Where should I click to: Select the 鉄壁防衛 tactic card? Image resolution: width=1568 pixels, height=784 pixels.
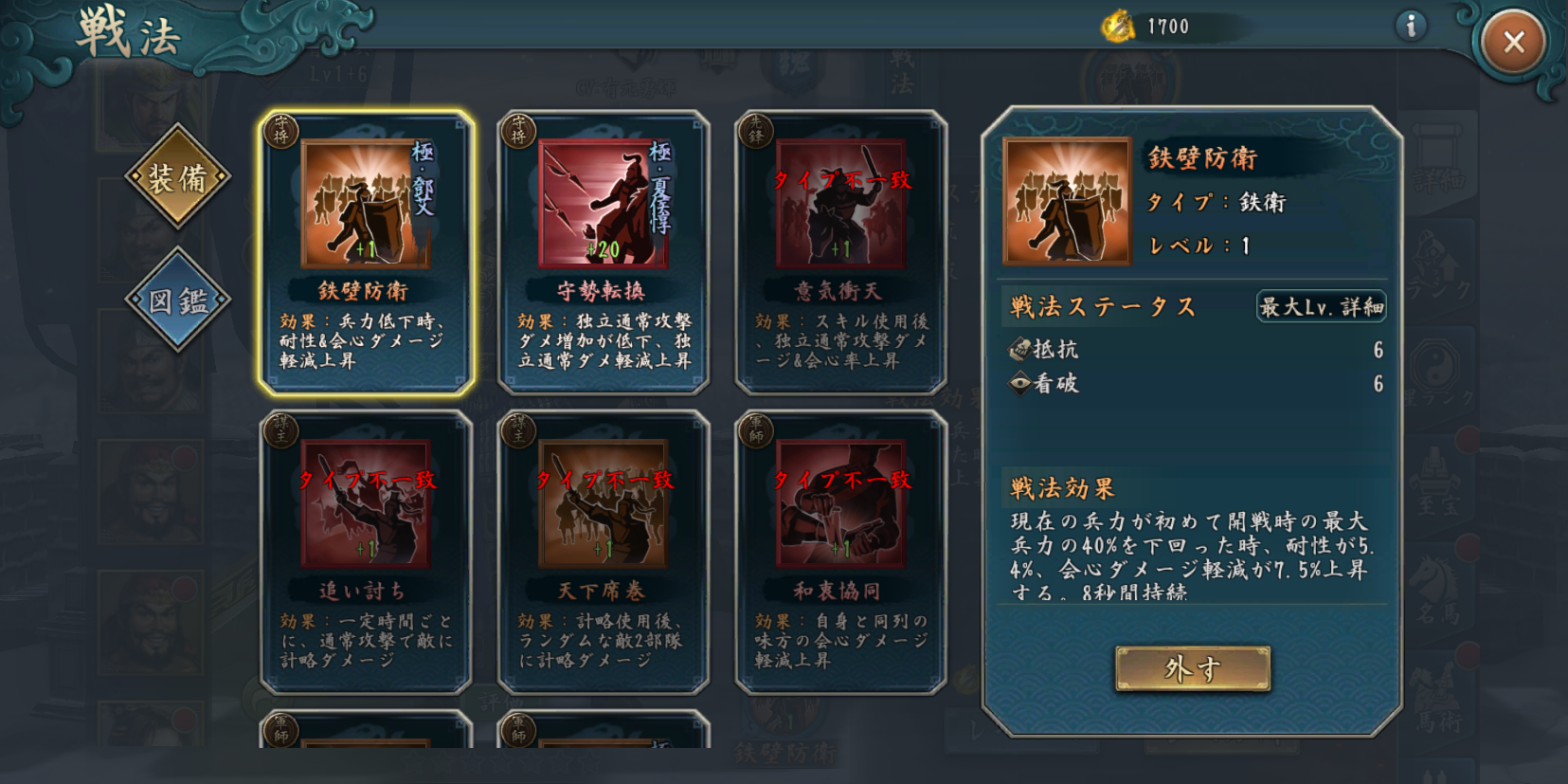(x=366, y=251)
